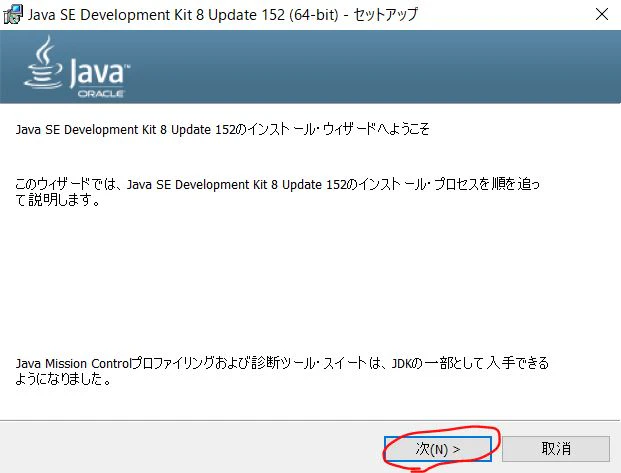Click the paragraph starting 'このウィザードでは'

(x=277, y=192)
